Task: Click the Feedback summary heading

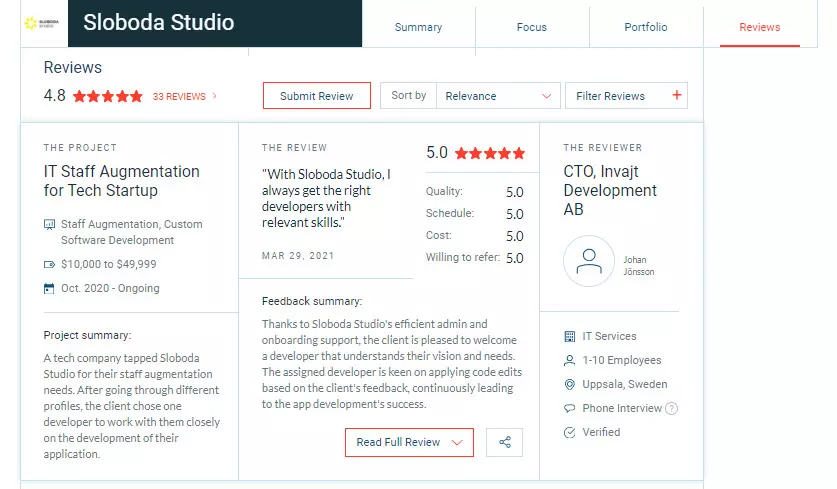Action: pos(312,301)
